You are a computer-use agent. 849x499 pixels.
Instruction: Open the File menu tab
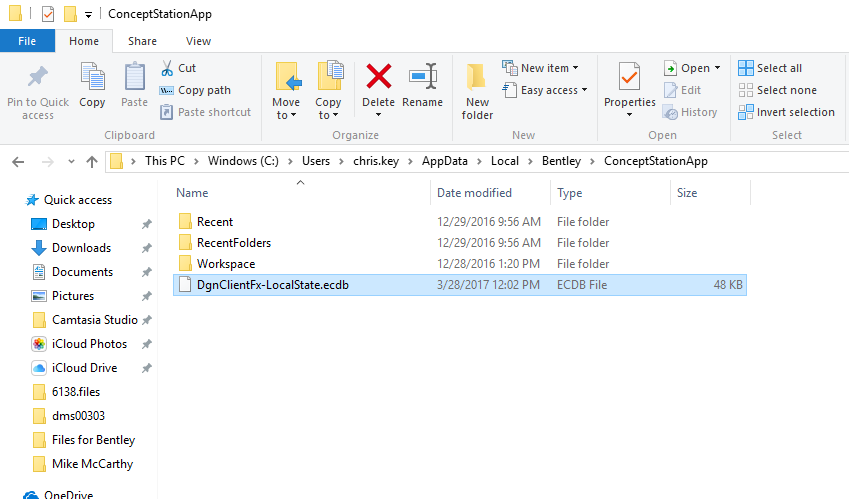[27, 41]
